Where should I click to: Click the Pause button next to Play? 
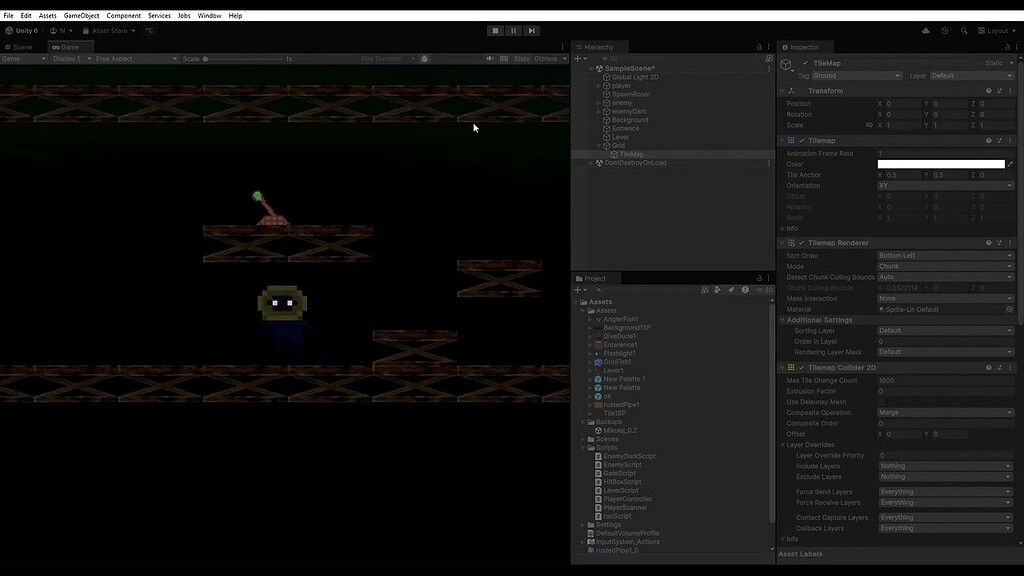coord(513,31)
